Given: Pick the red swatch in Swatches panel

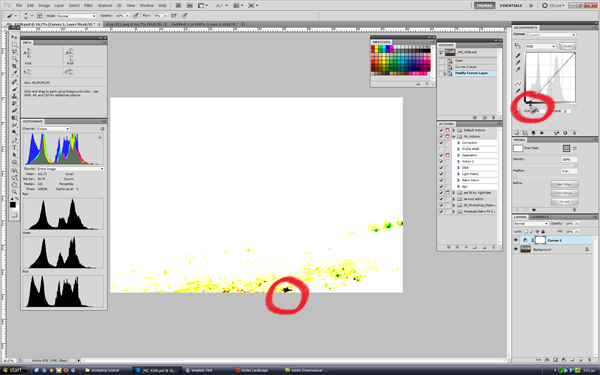Looking at the screenshot, I should (x=373, y=47).
